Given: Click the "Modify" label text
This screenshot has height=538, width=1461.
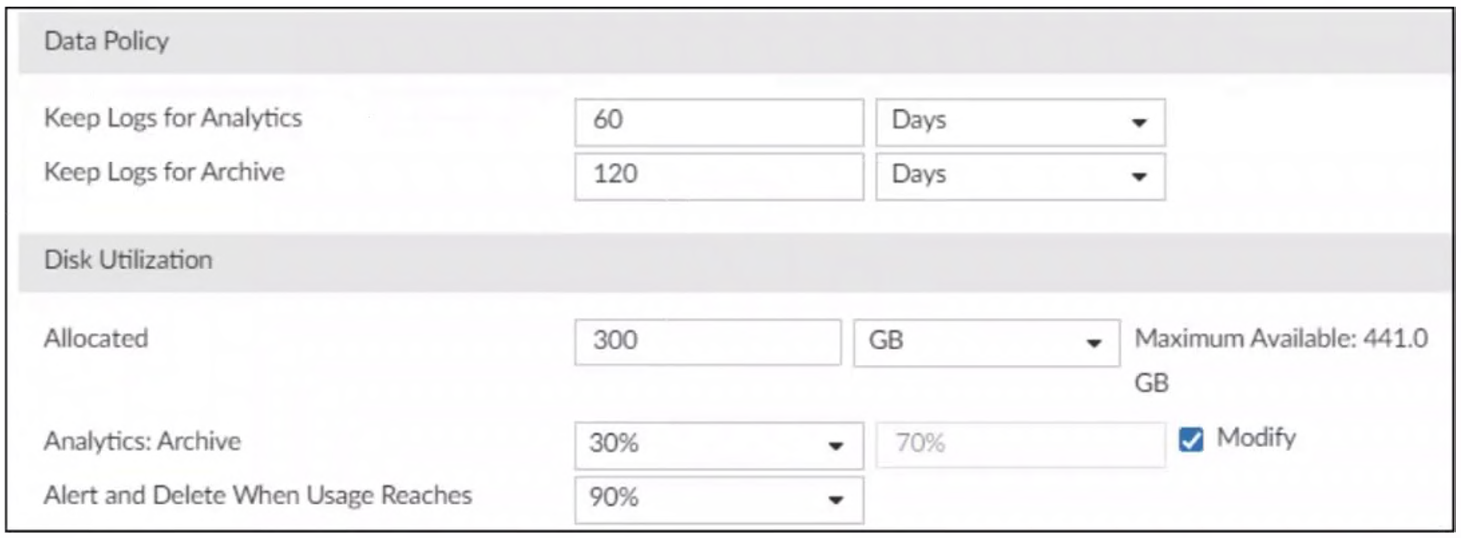Looking at the screenshot, I should click(1256, 438).
